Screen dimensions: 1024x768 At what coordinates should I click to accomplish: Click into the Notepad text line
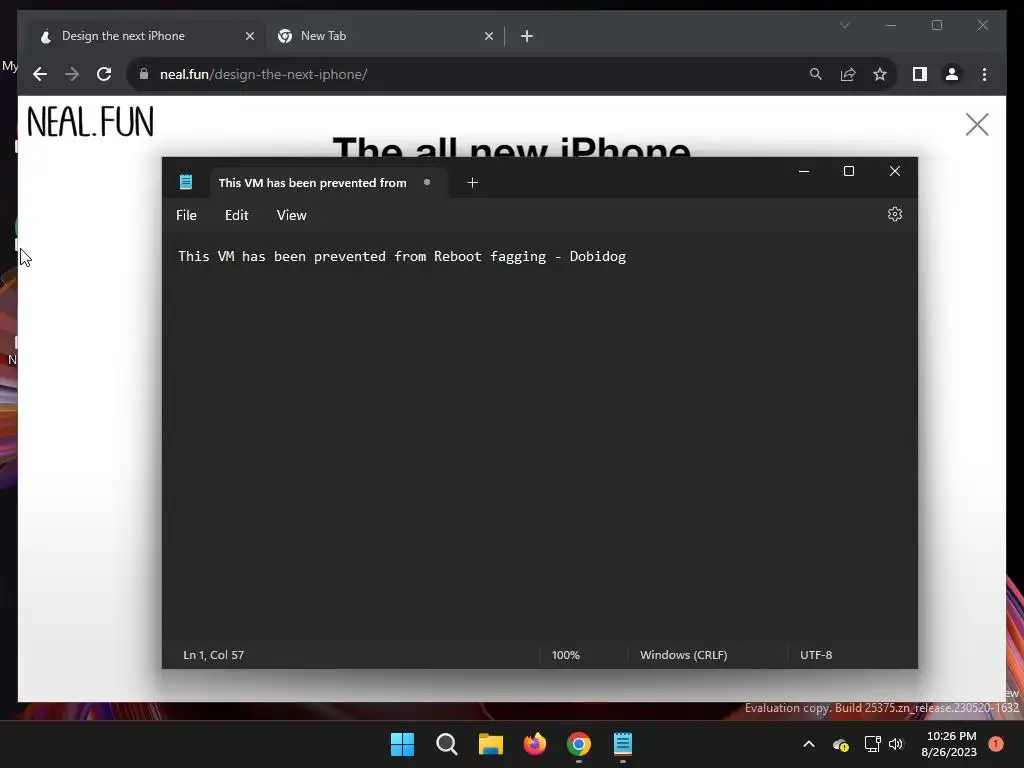[402, 256]
